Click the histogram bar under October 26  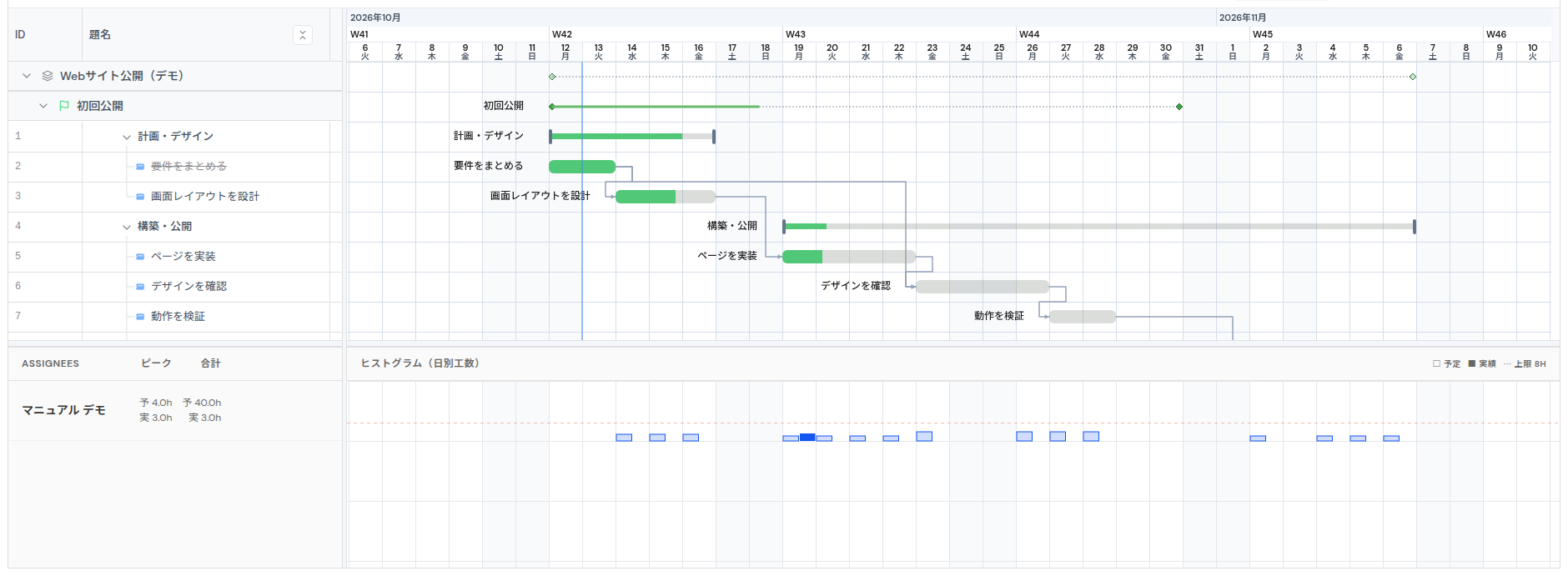(x=1024, y=436)
